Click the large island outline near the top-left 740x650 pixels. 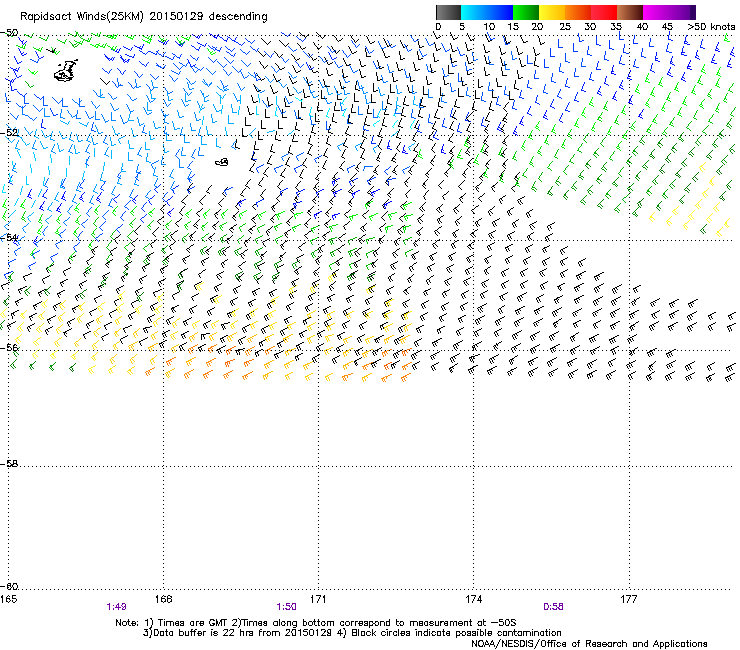coord(66,70)
